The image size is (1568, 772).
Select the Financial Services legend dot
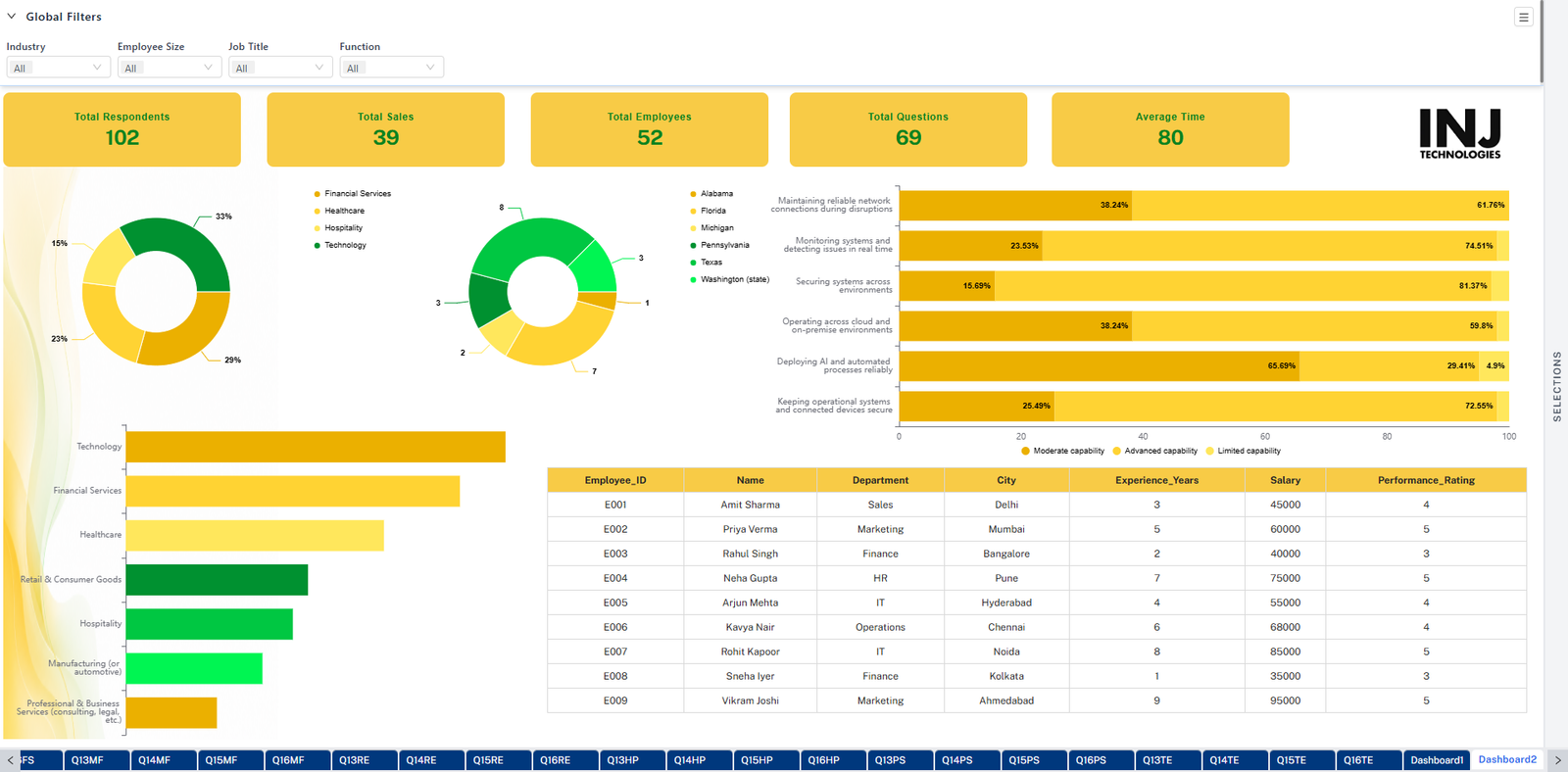coord(317,194)
